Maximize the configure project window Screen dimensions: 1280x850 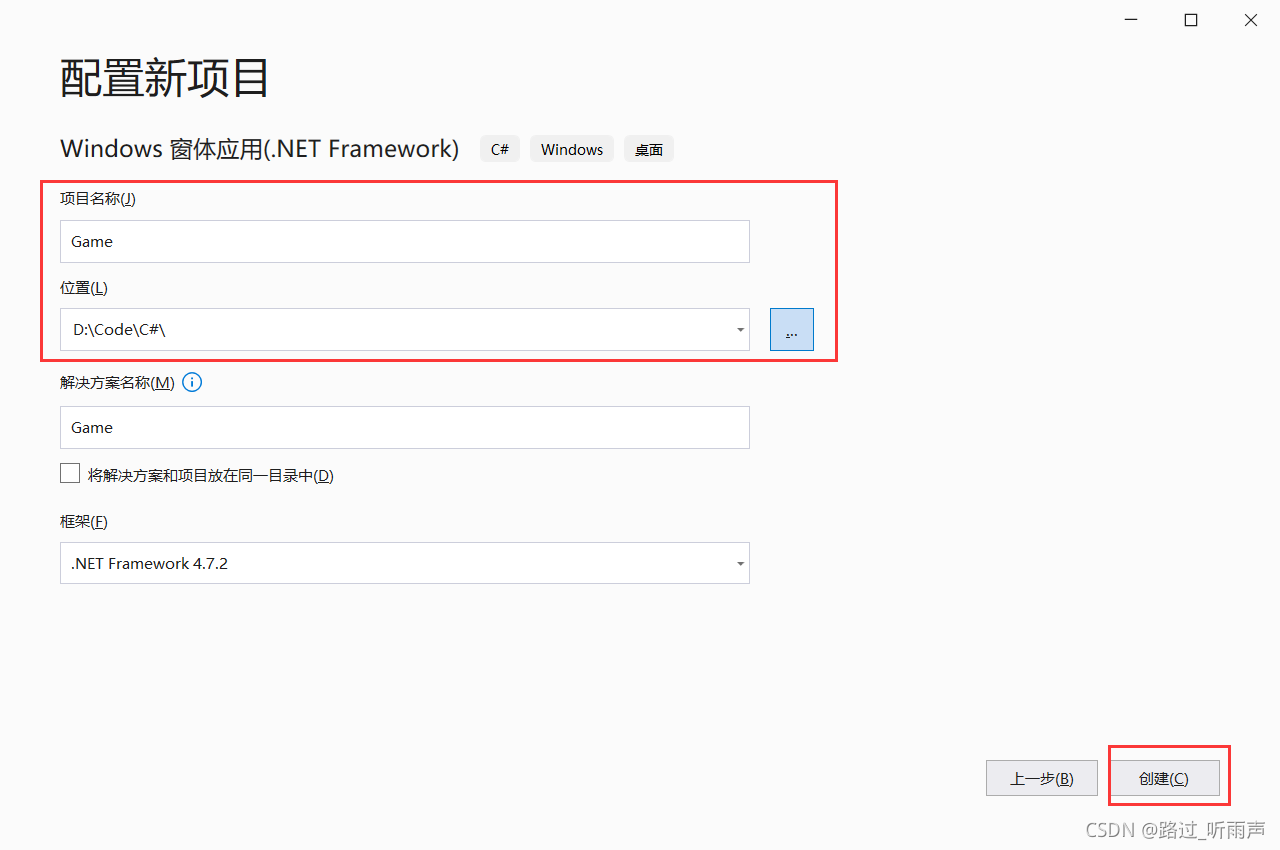pyautogui.click(x=1191, y=20)
